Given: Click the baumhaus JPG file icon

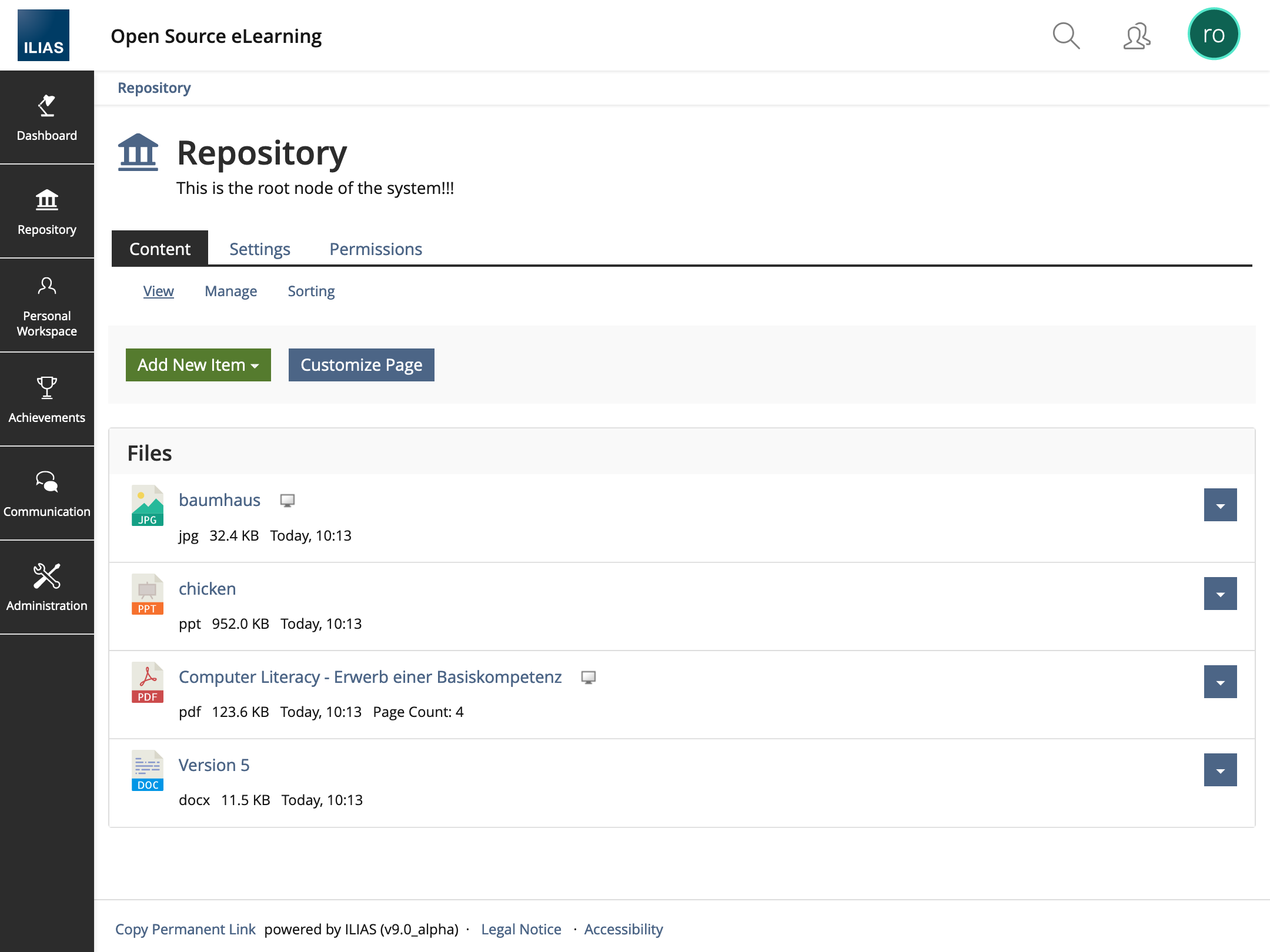Looking at the screenshot, I should (147, 505).
